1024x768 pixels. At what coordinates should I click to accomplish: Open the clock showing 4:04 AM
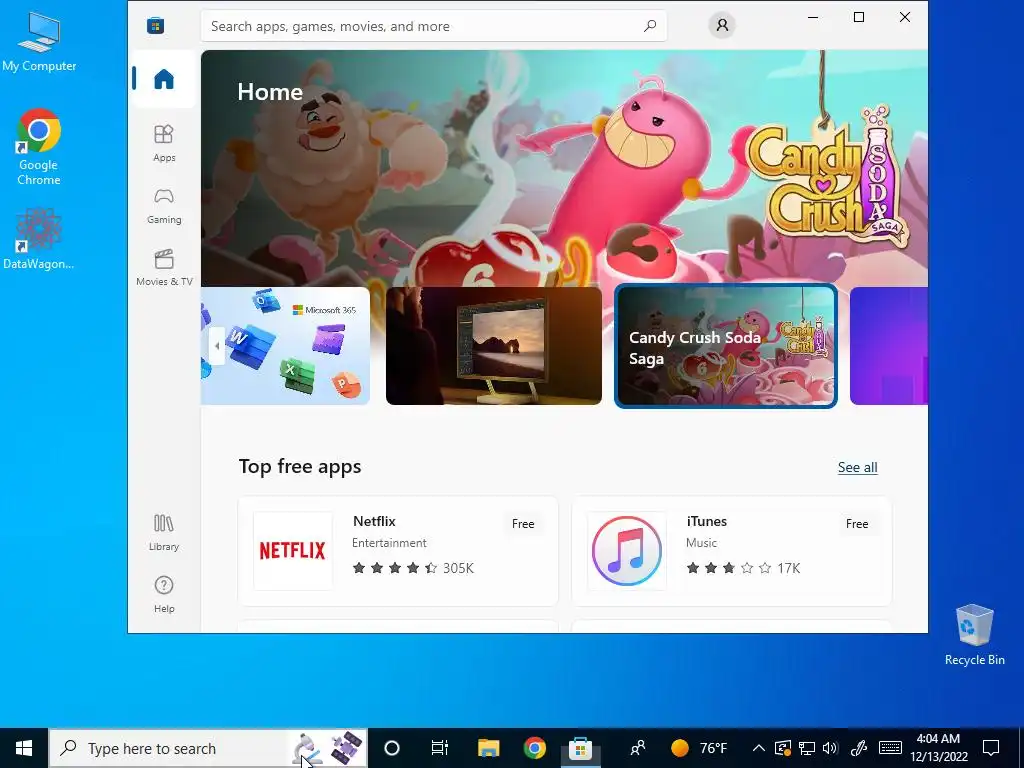coord(938,748)
